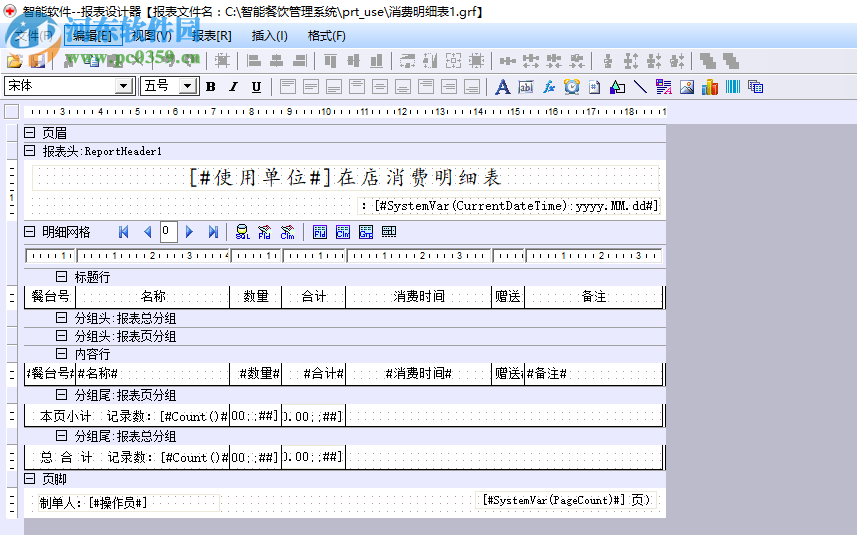Open the 五号 font size dropdown
Image resolution: width=857 pixels, height=535 pixels.
pyautogui.click(x=188, y=86)
